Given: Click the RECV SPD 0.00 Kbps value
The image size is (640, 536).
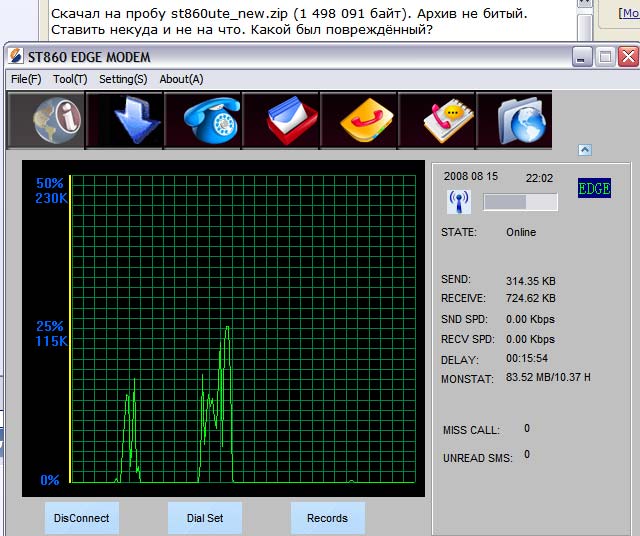Looking at the screenshot, I should point(530,339).
